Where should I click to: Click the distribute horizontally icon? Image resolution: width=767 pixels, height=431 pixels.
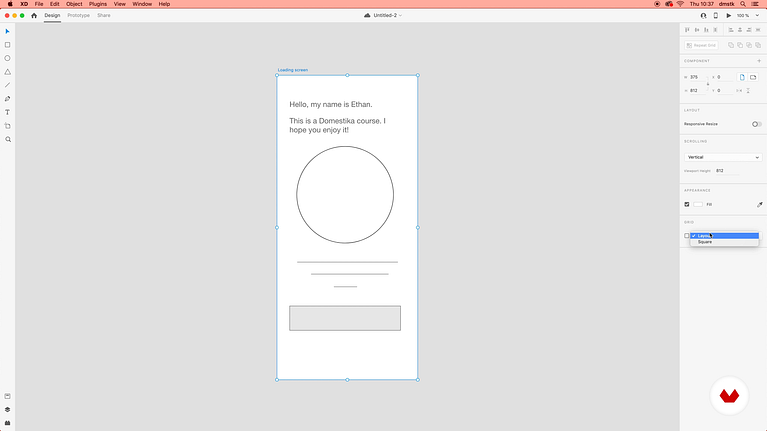[758, 30]
